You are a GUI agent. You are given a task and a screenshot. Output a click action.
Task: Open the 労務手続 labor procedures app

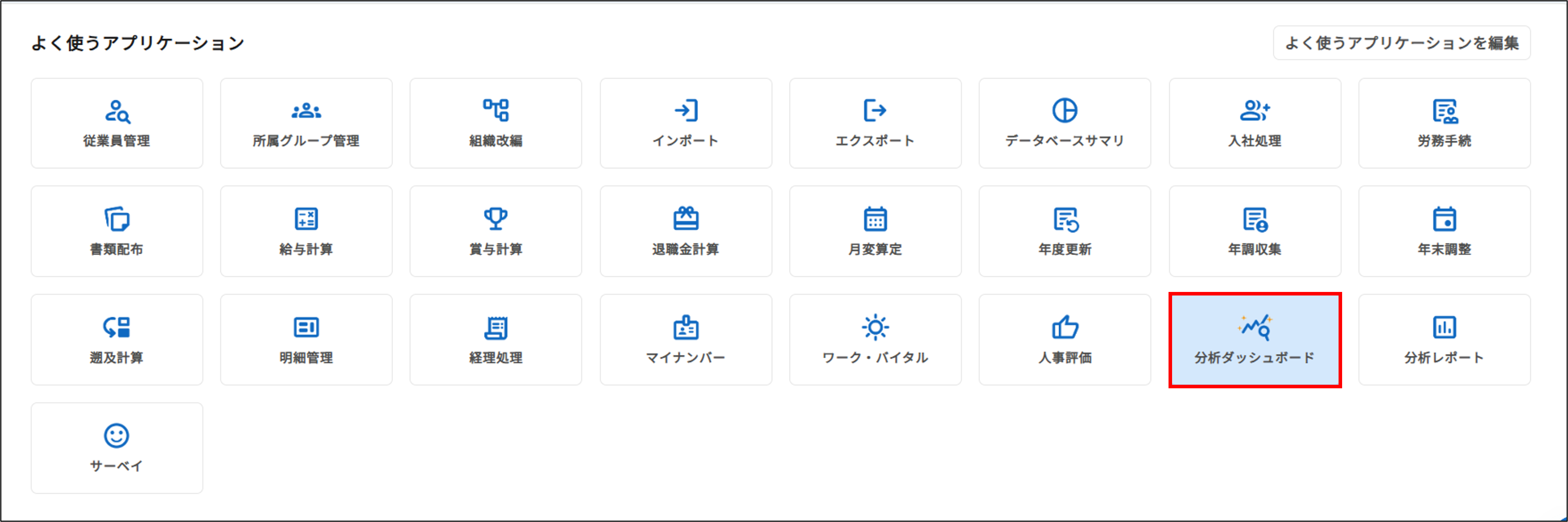(1444, 123)
